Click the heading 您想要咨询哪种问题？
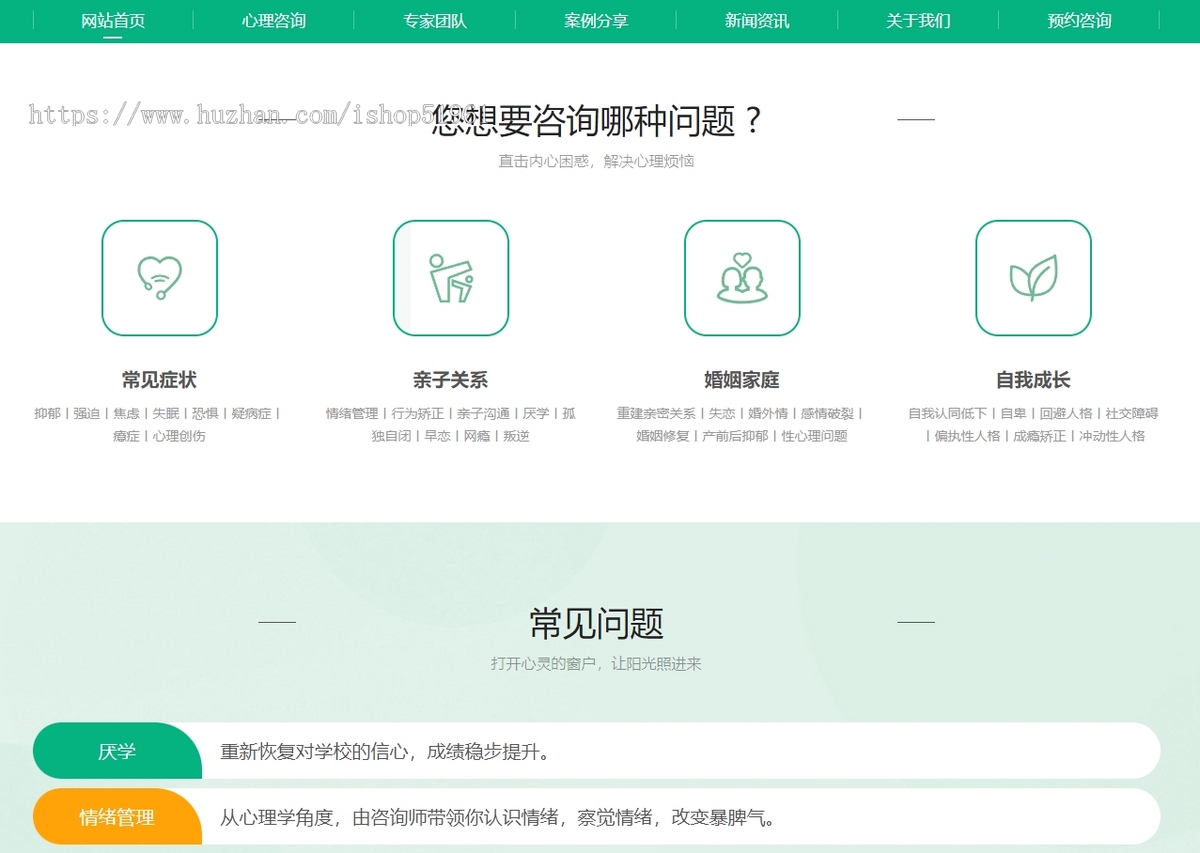1200x853 pixels. [597, 121]
